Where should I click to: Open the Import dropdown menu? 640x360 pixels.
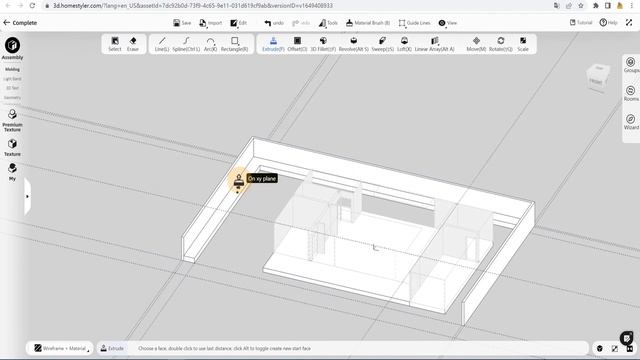point(211,23)
